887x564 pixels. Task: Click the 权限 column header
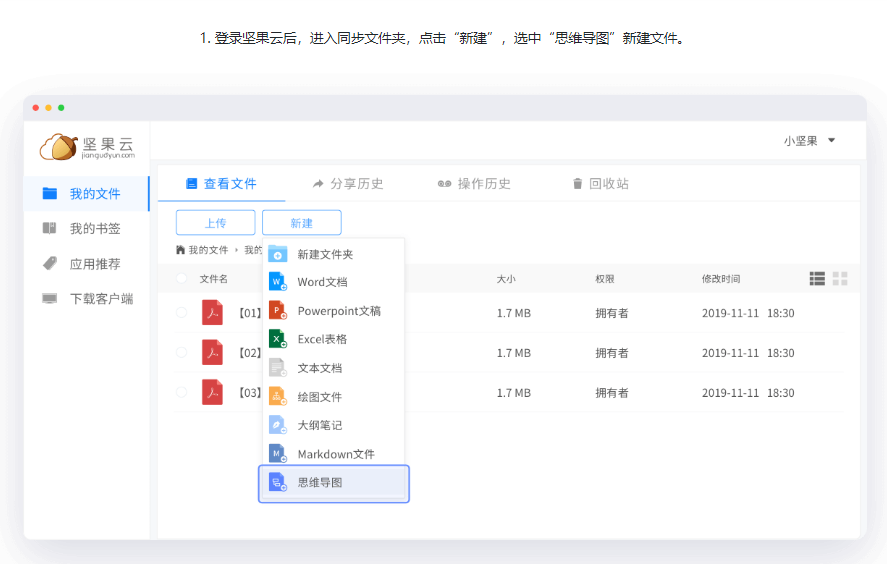pos(605,278)
